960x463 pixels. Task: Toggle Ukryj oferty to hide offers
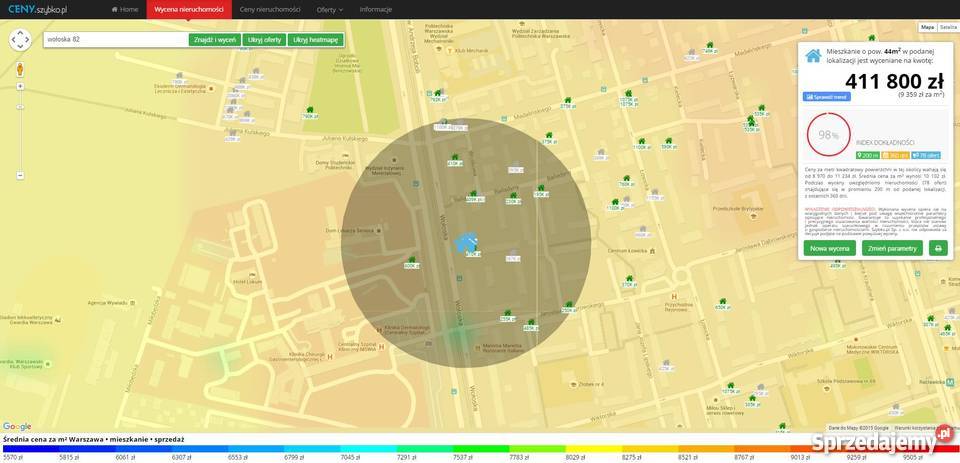[264, 40]
